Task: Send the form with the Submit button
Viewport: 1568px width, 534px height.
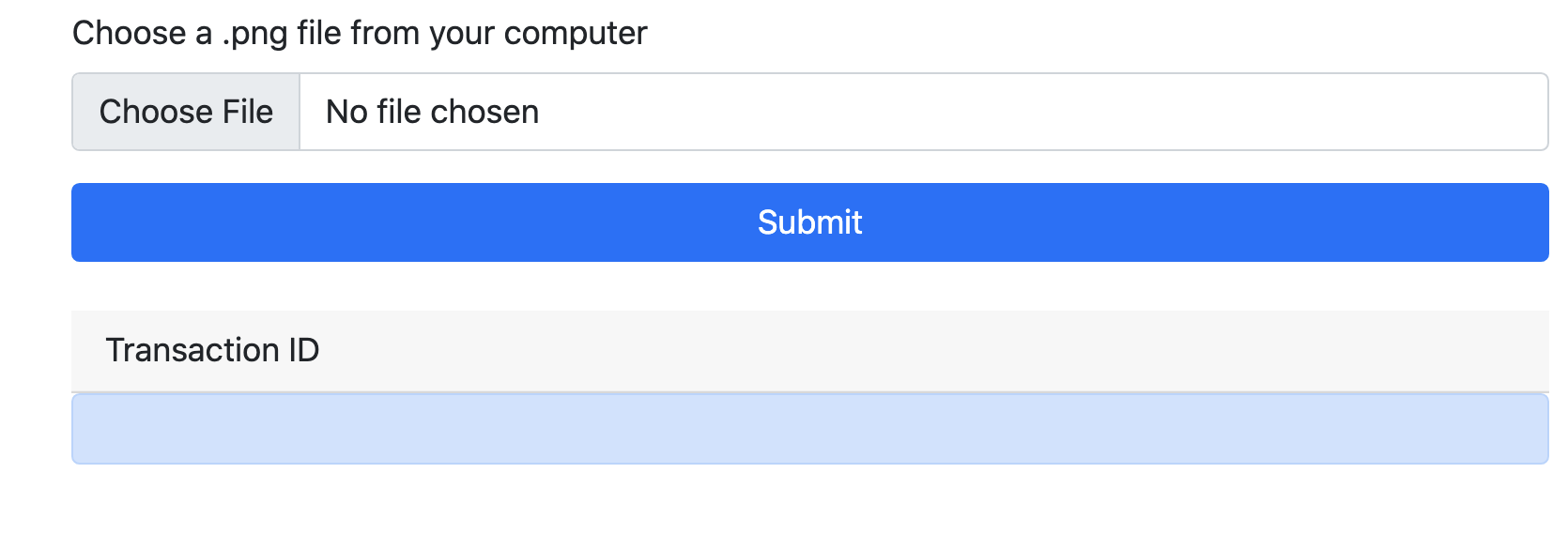Action: click(x=809, y=222)
